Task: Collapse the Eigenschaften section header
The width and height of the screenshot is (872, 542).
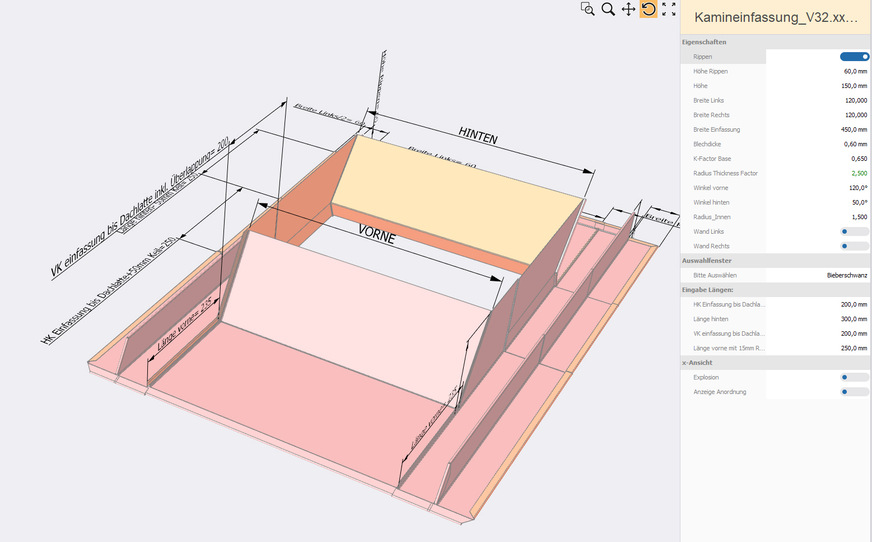Action: 704,42
